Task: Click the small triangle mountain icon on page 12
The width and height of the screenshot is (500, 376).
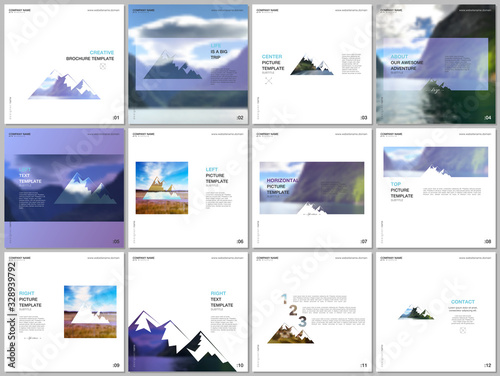Action: point(416,312)
